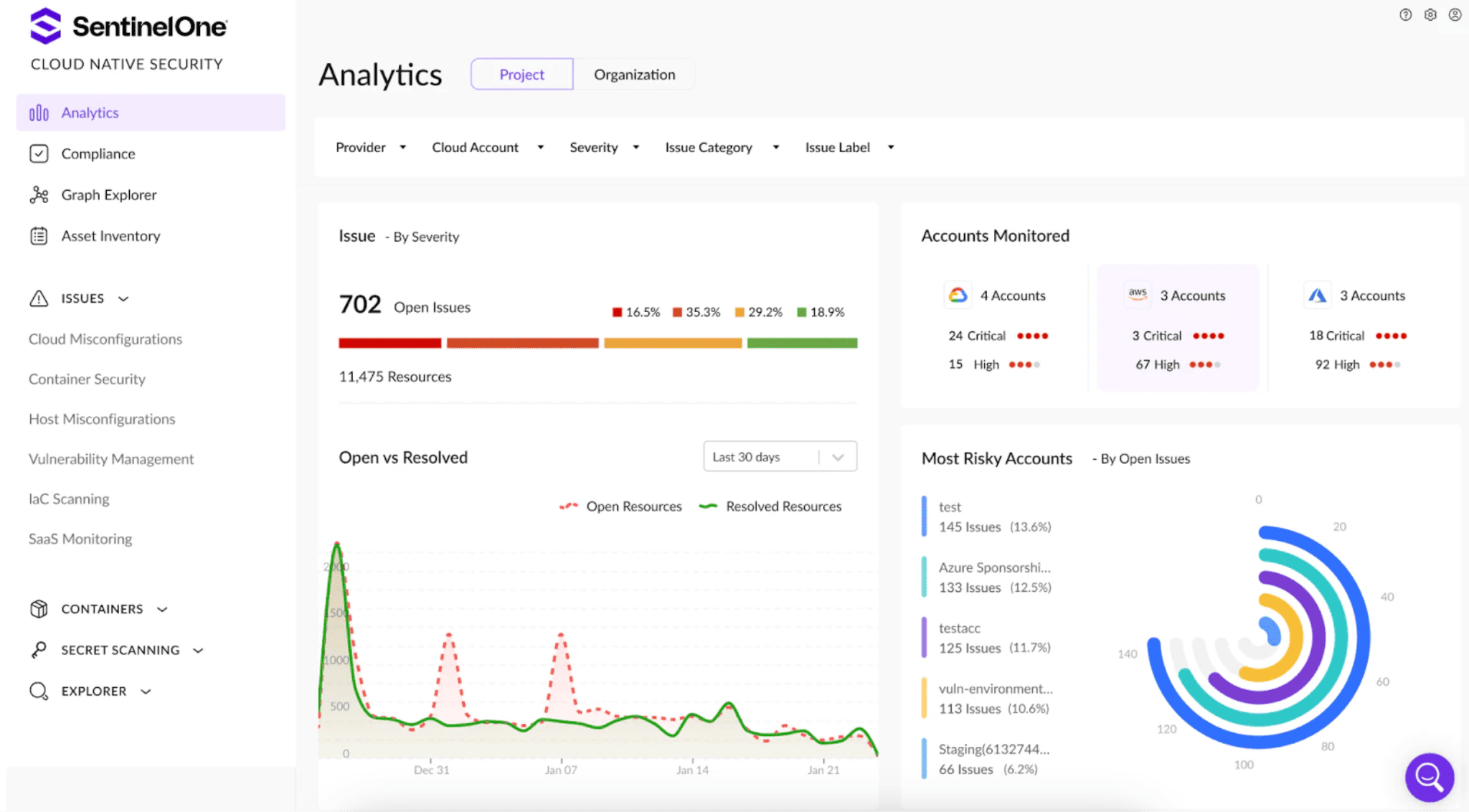Open Cloud Misconfigurations page

[105, 339]
